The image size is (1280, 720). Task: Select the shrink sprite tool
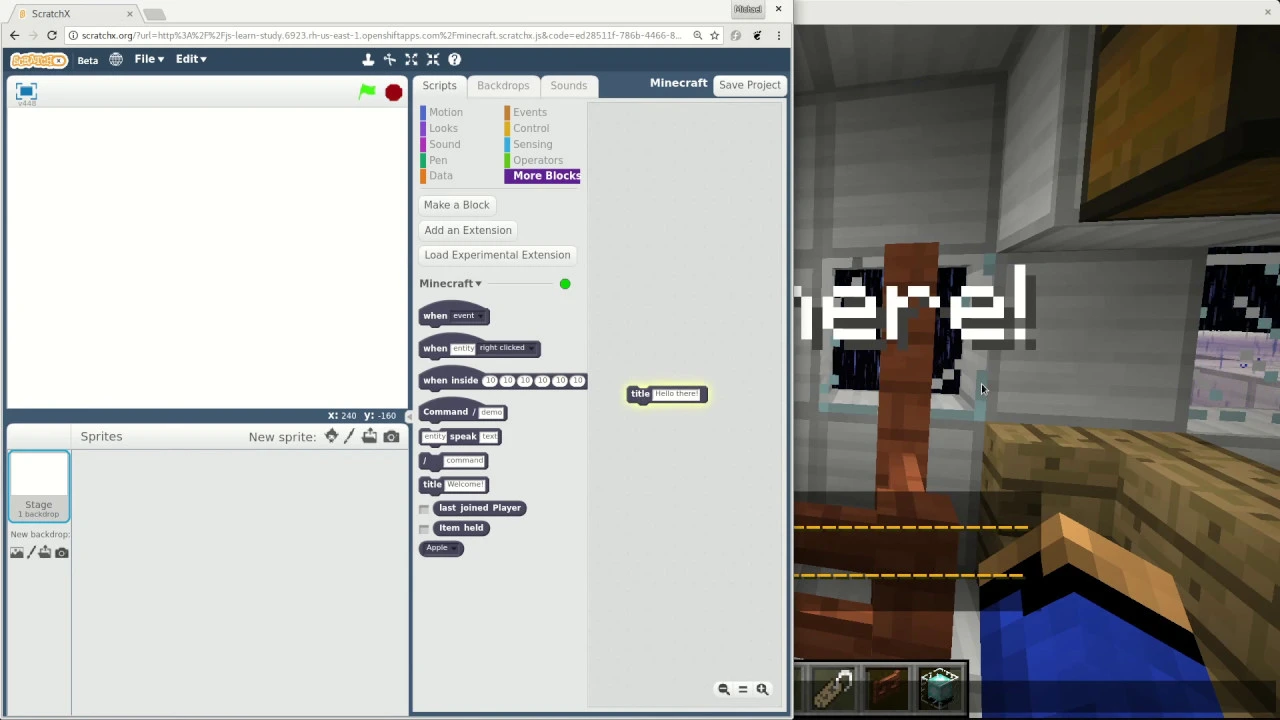433,60
